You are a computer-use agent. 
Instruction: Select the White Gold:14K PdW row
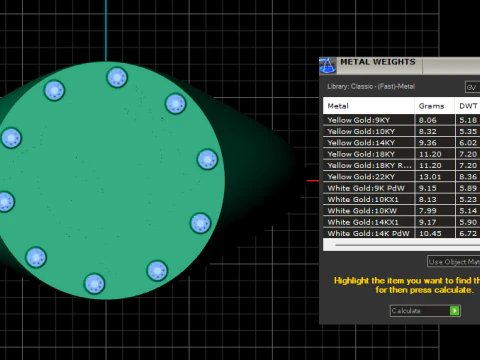point(401,233)
